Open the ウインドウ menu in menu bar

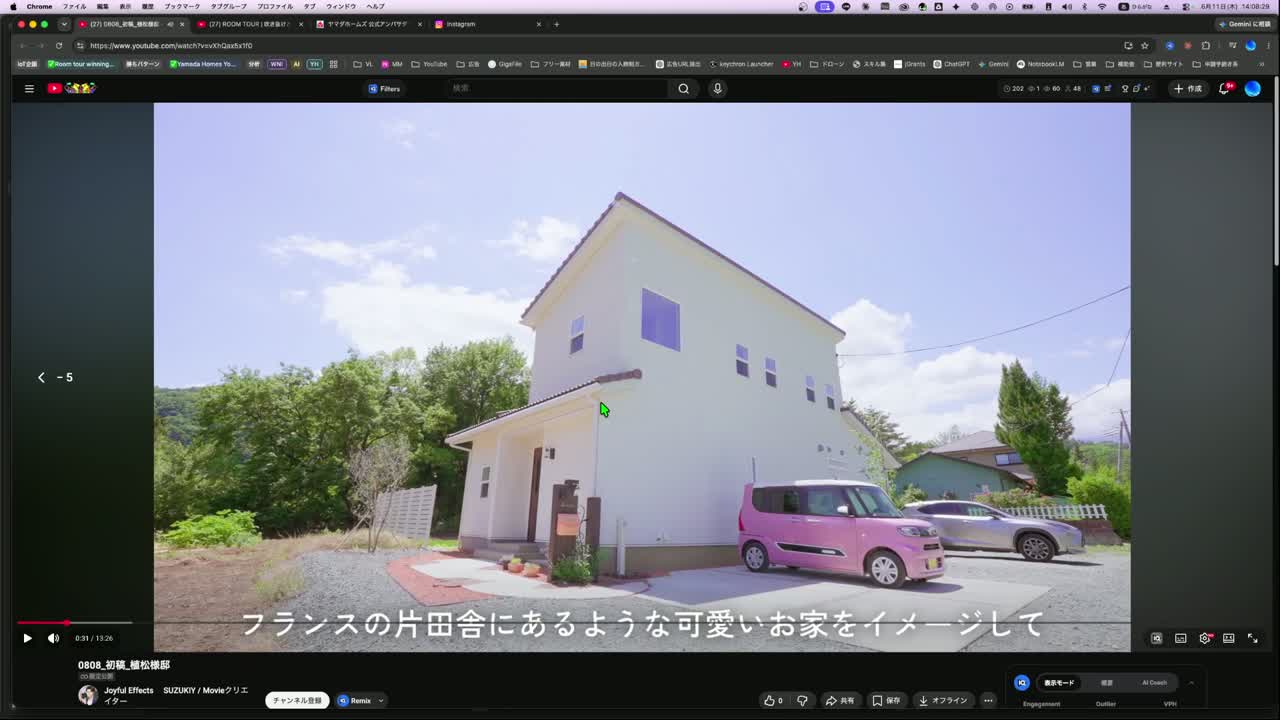tap(341, 6)
